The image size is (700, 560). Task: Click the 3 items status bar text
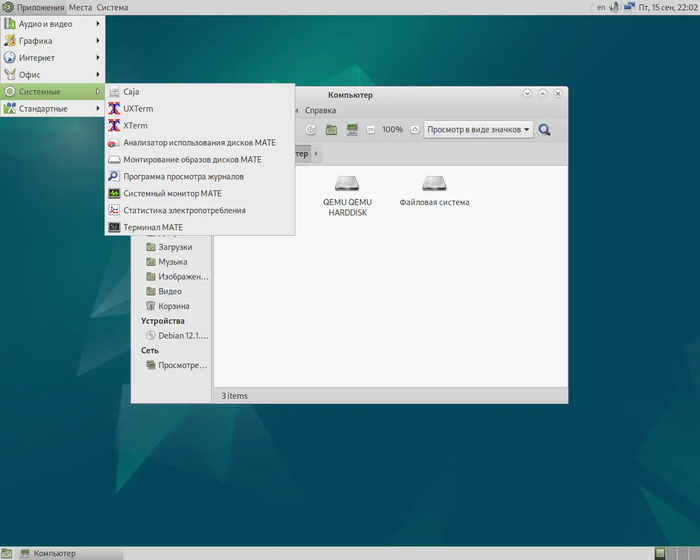tap(234, 396)
